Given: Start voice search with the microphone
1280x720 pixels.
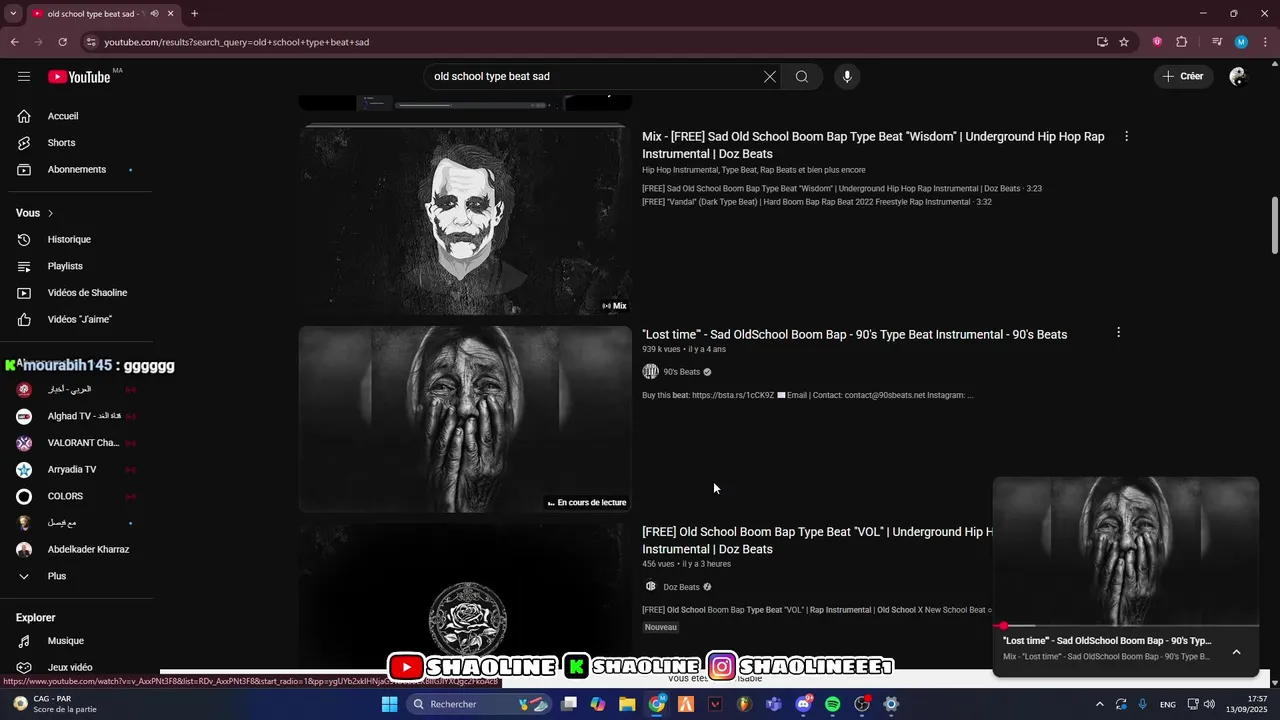Looking at the screenshot, I should coord(847,77).
